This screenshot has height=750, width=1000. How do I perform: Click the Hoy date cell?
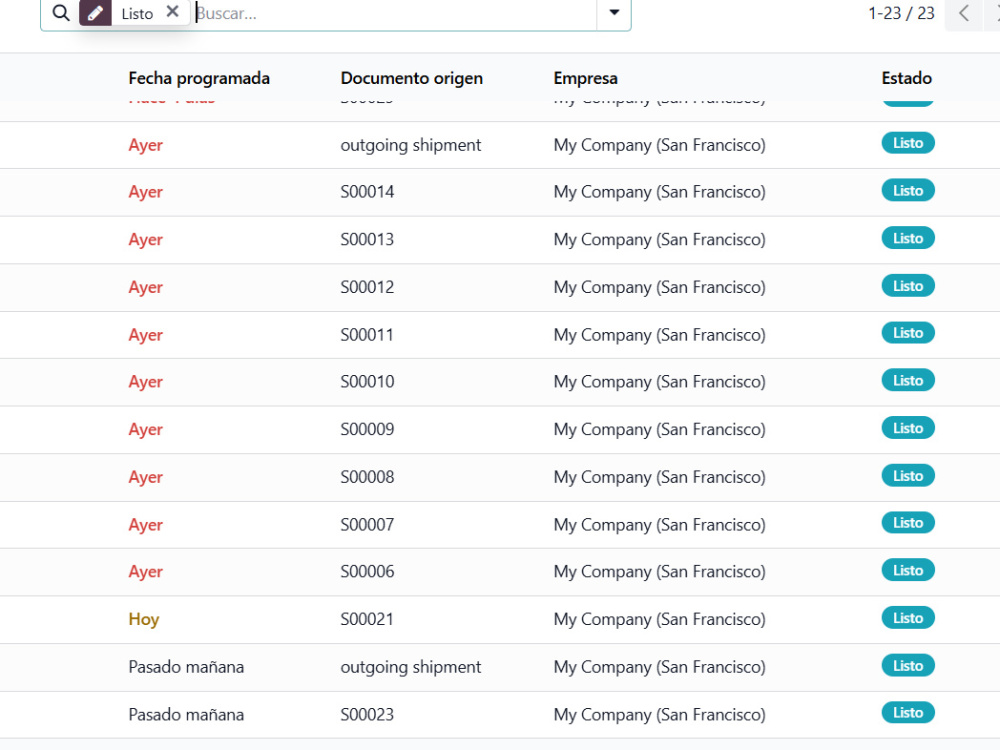tap(143, 620)
